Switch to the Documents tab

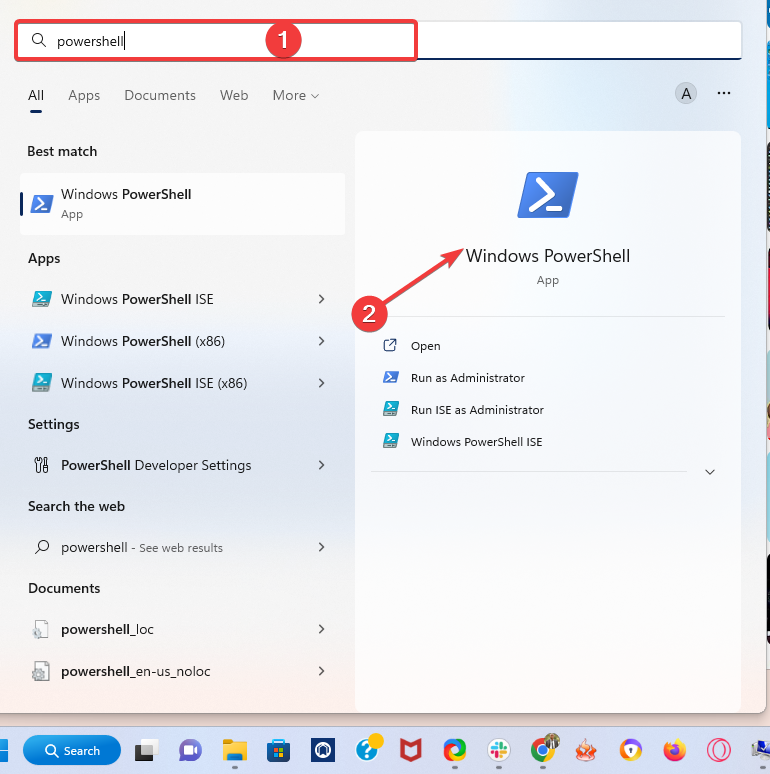pos(160,95)
